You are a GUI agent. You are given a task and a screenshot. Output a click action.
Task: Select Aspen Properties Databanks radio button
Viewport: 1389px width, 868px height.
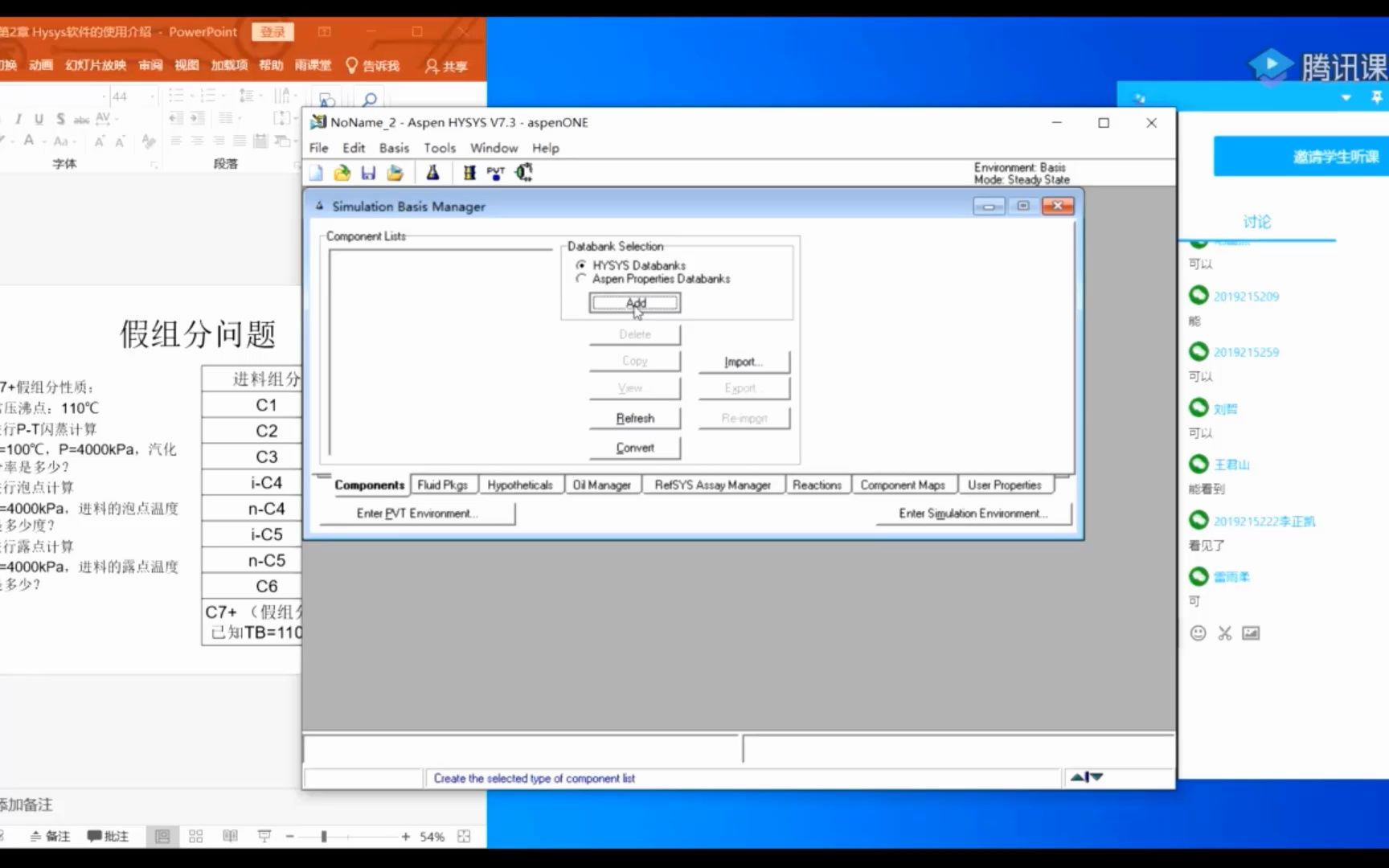(x=581, y=279)
